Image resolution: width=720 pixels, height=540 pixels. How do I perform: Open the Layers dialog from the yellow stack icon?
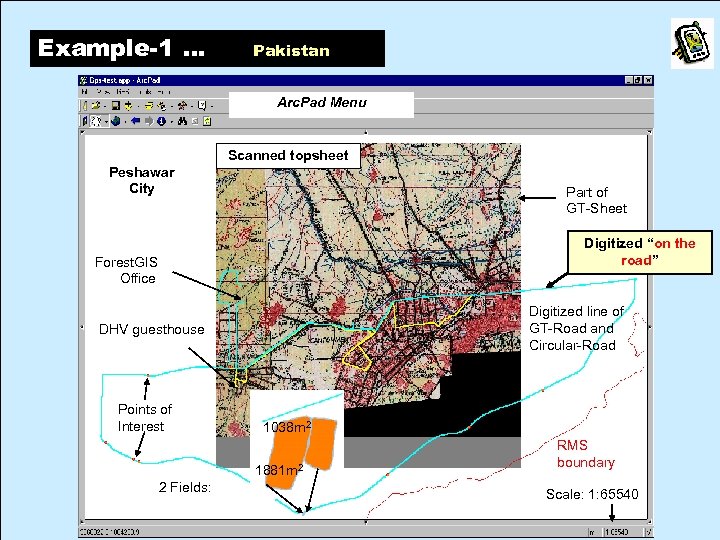149,106
